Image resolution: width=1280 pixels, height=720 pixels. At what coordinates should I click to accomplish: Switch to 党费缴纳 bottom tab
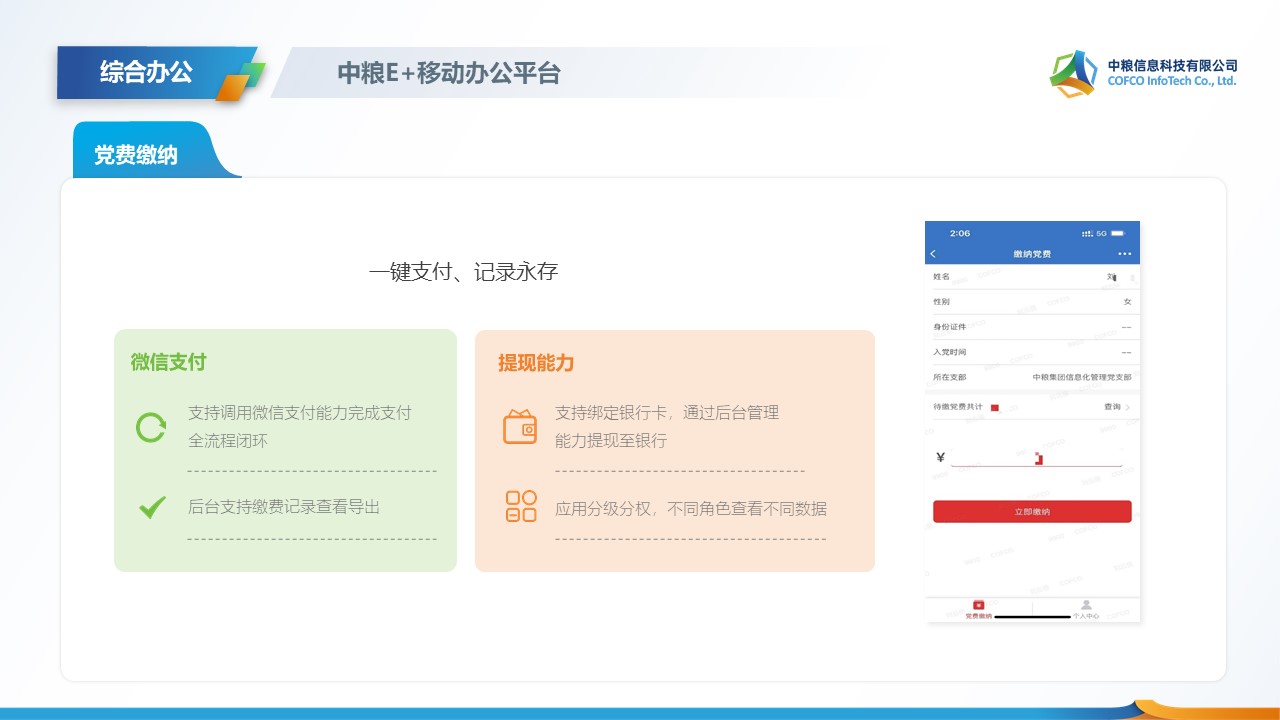978,609
